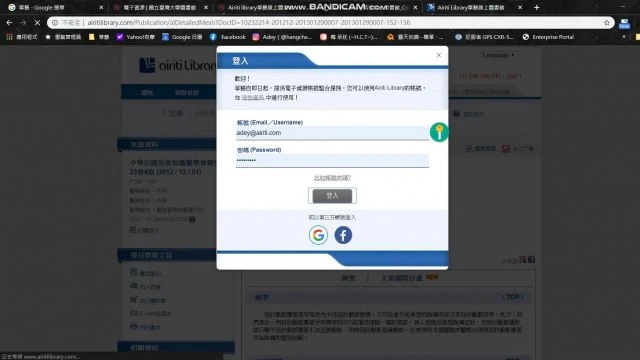Open the GPS CXR bookmark

[x=484, y=37]
